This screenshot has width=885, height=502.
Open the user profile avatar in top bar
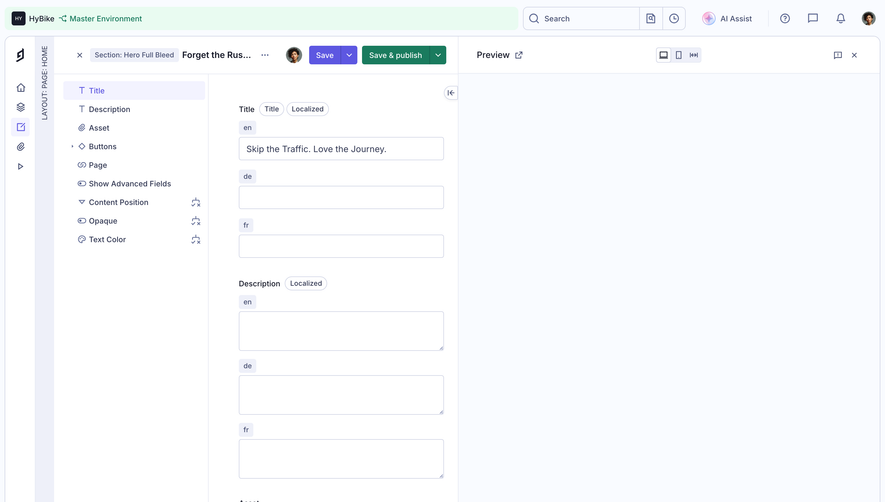coord(868,19)
